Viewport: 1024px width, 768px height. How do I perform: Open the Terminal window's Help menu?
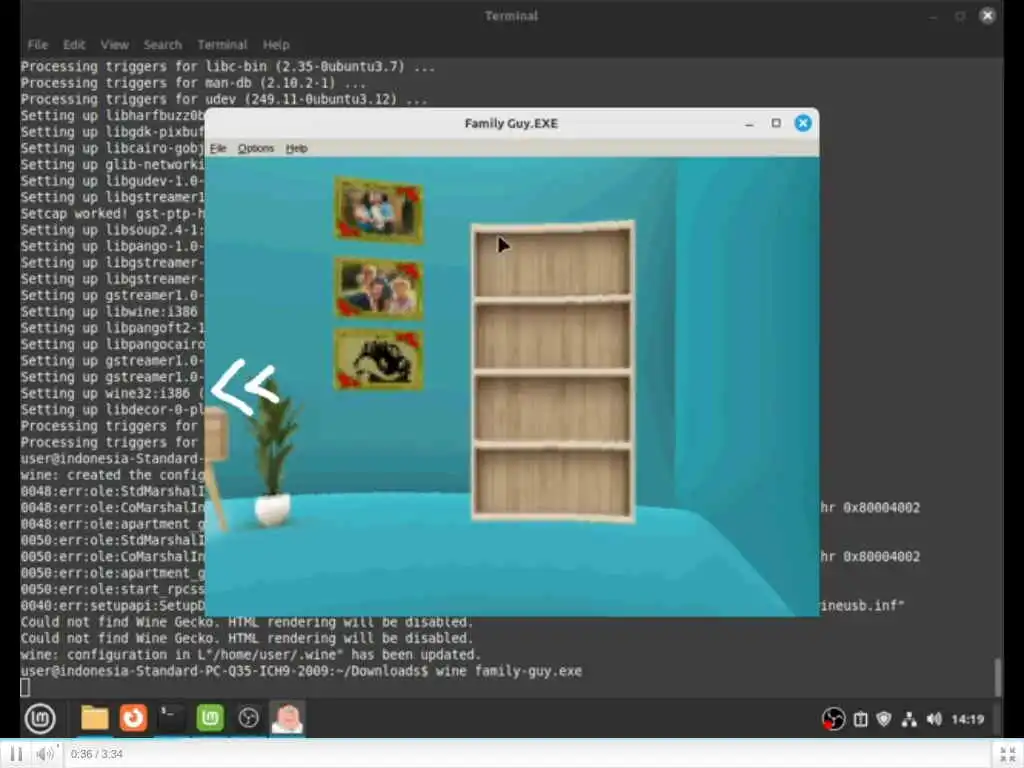[276, 44]
